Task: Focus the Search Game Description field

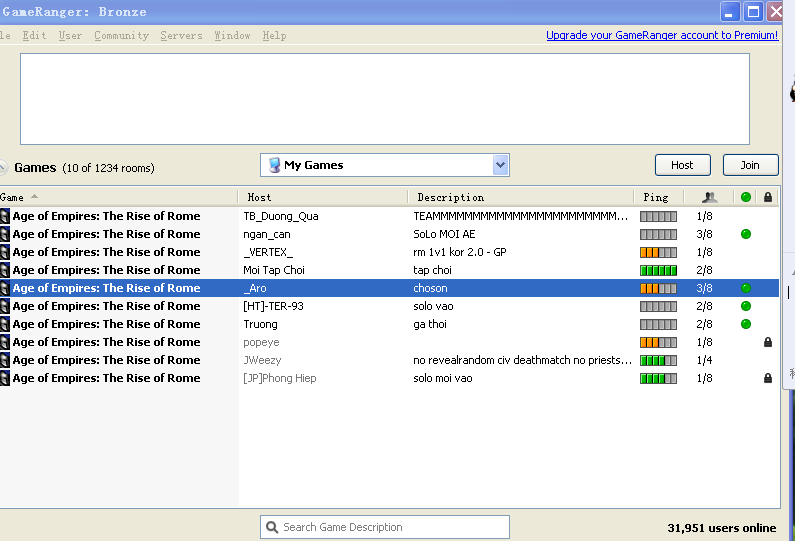Action: coord(390,527)
